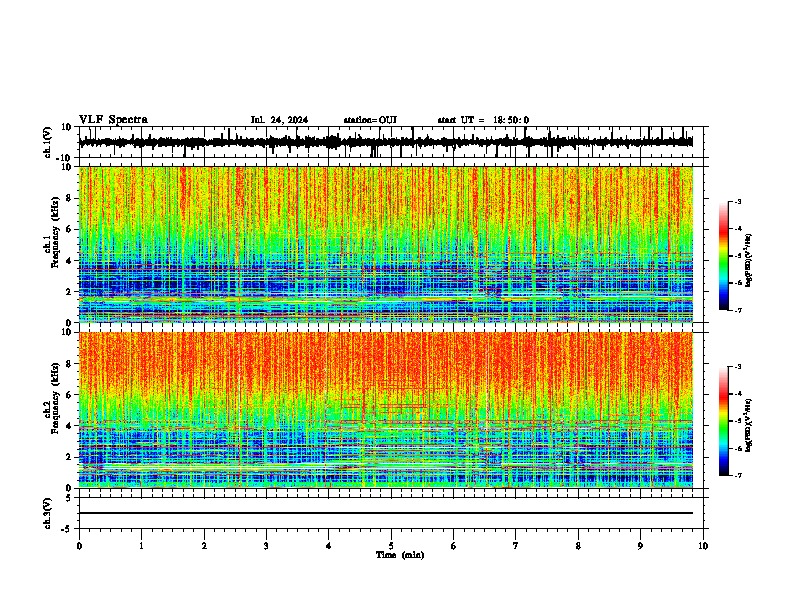Image resolution: width=792 pixels, height=612 pixels.
Task: Click the Time (min) axis title
Action: [x=400, y=555]
